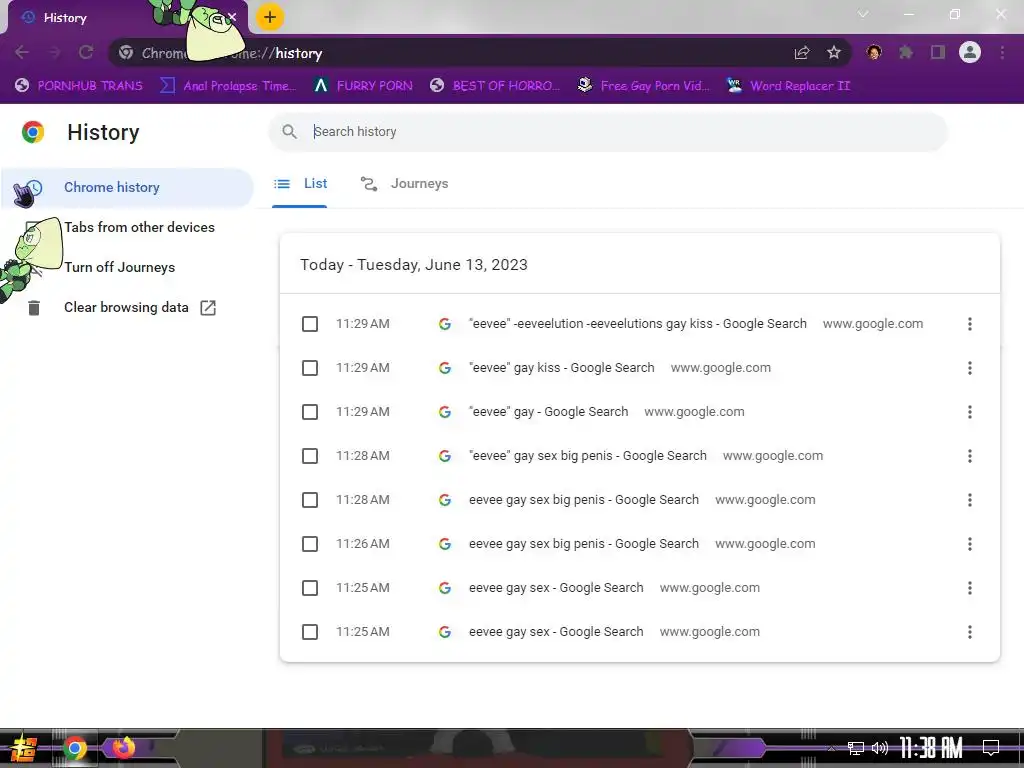This screenshot has height=768, width=1024.
Task: Click Clear browsing data link
Action: click(126, 308)
